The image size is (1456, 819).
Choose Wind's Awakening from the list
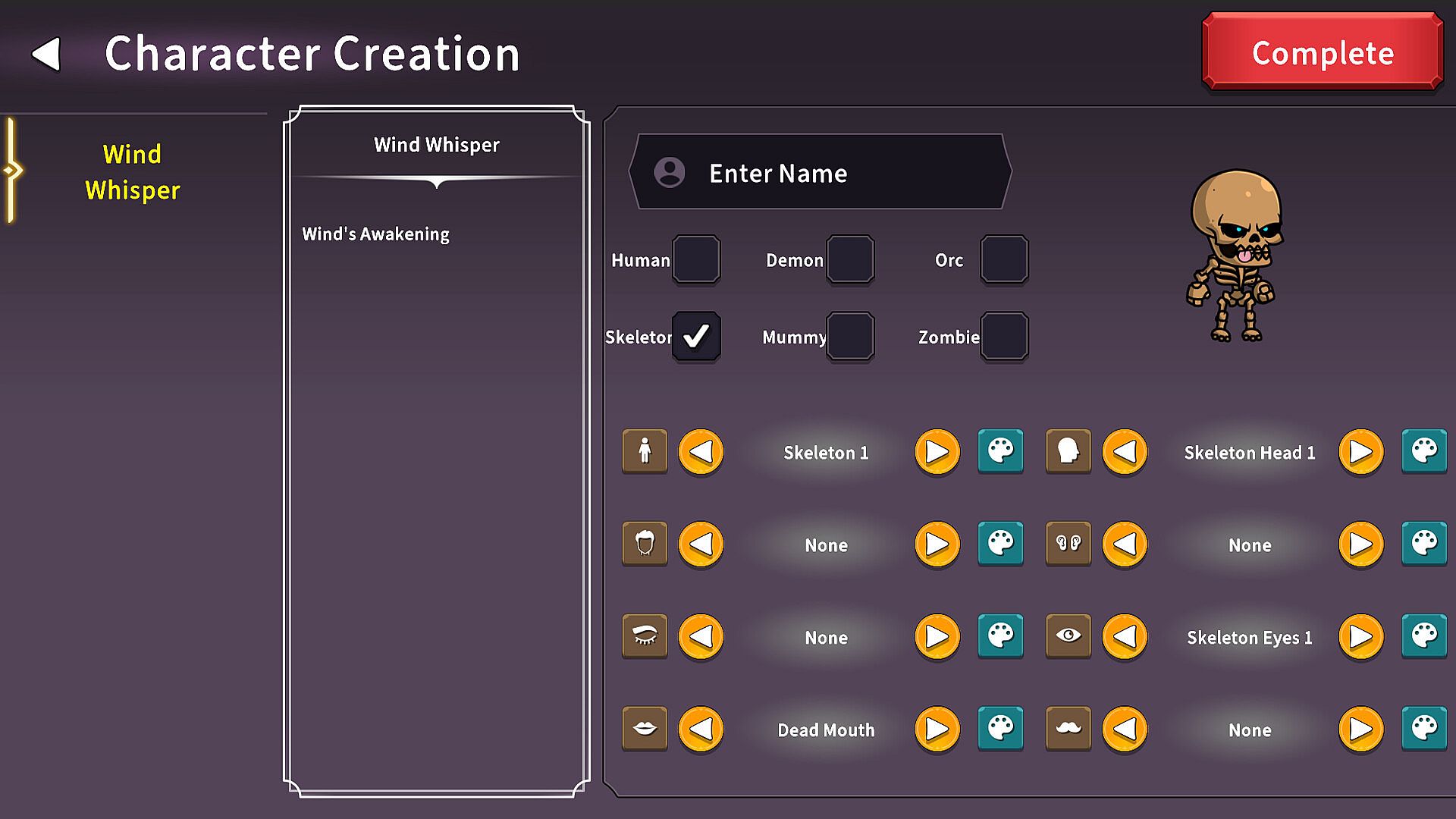click(376, 234)
